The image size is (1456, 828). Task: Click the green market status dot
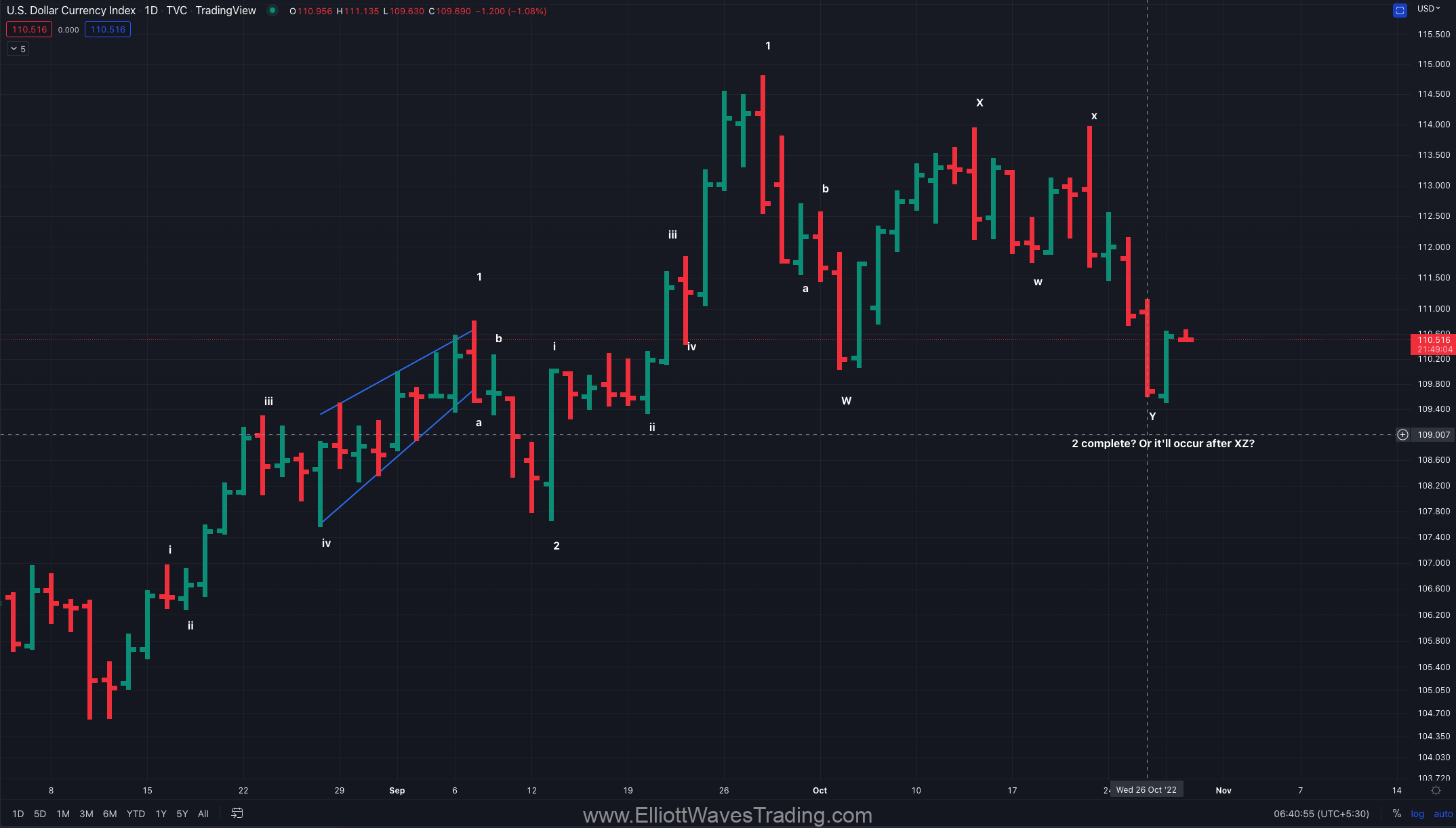tap(272, 10)
